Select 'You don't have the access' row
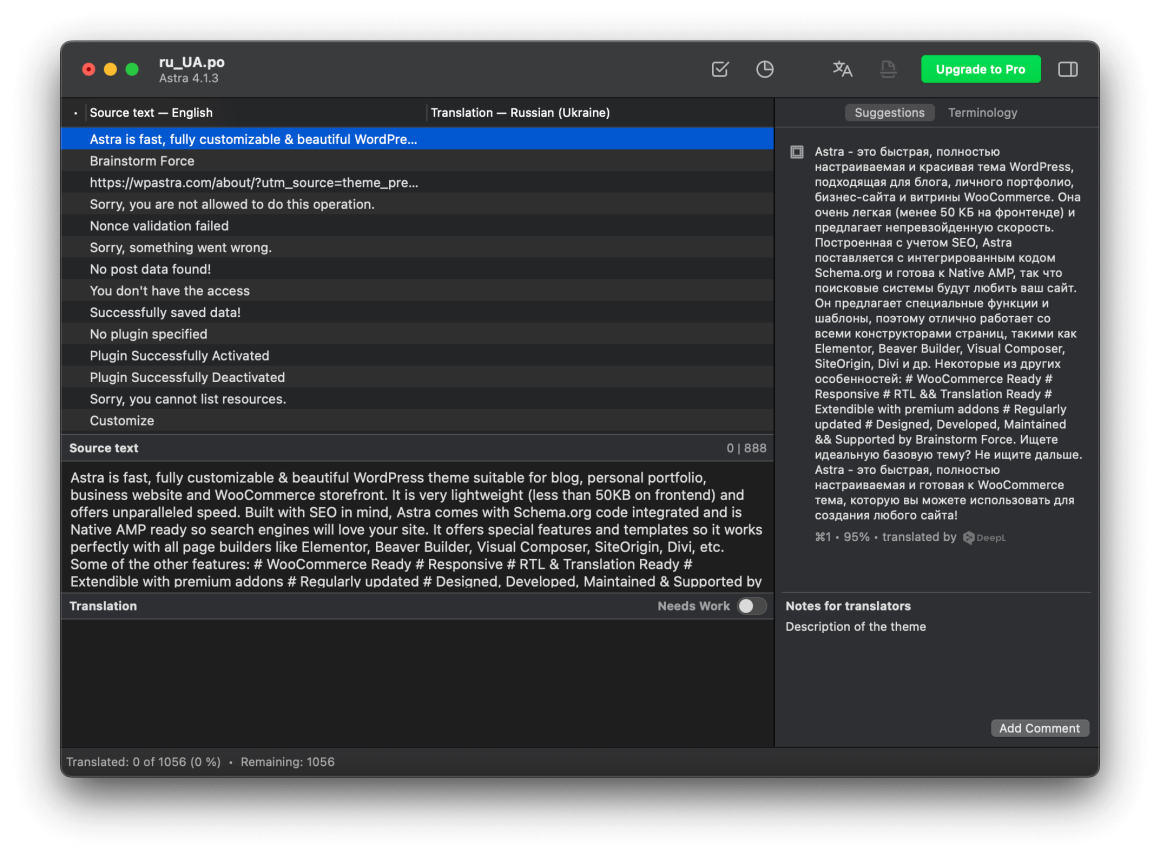 point(417,291)
